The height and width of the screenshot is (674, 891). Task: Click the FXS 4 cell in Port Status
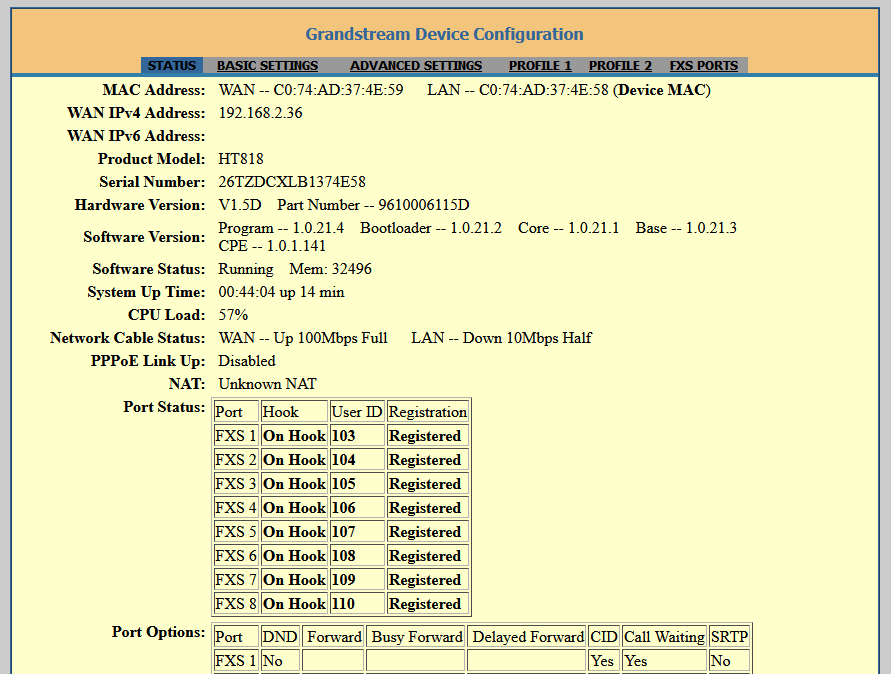pyautogui.click(x=236, y=508)
